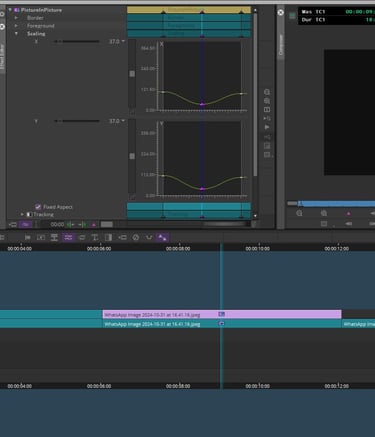Click the second bracketed icon in the timeline toolbar
375x437 pixels.
click(41, 237)
